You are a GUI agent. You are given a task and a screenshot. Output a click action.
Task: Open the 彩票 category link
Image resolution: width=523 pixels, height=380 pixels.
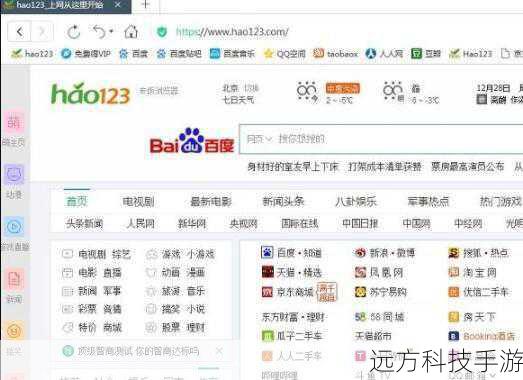click(x=87, y=309)
